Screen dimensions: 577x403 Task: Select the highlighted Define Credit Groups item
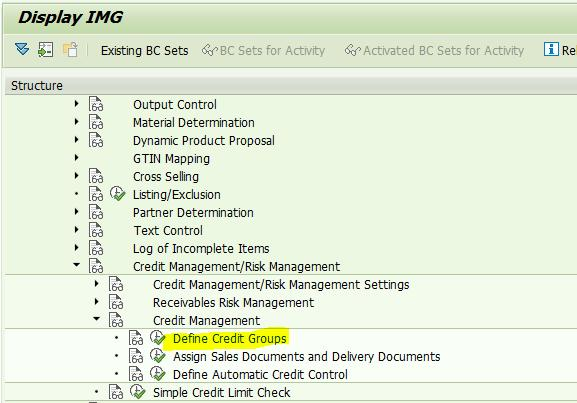click(x=230, y=339)
